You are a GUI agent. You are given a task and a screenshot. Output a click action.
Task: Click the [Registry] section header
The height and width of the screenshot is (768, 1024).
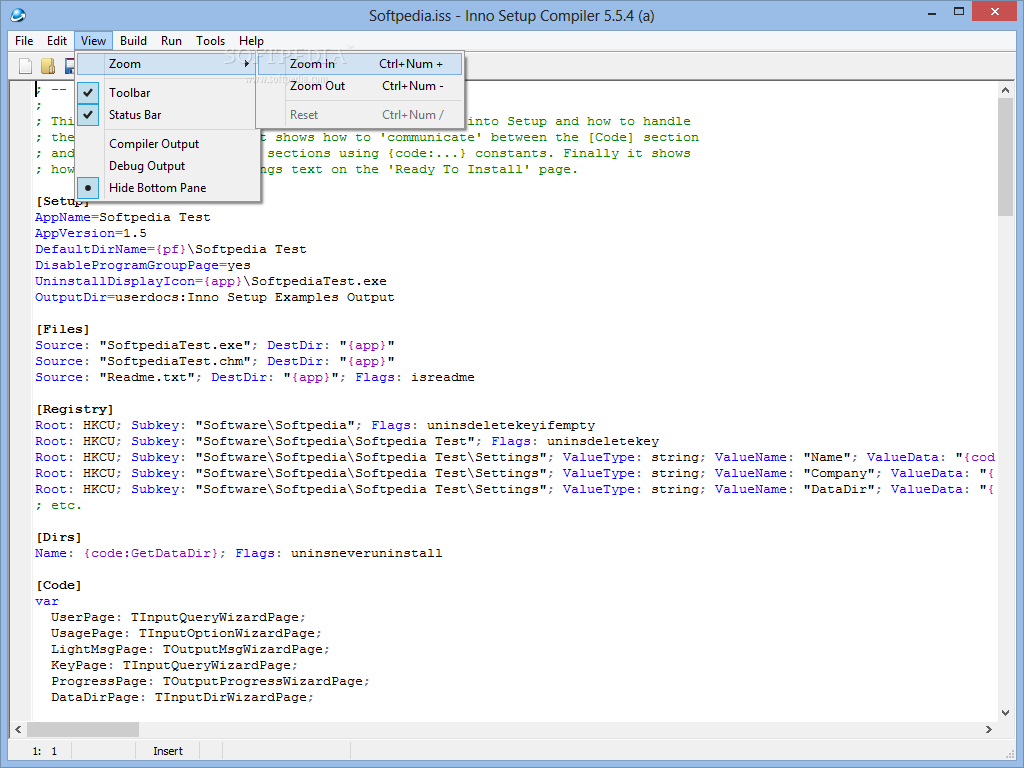click(x=74, y=409)
